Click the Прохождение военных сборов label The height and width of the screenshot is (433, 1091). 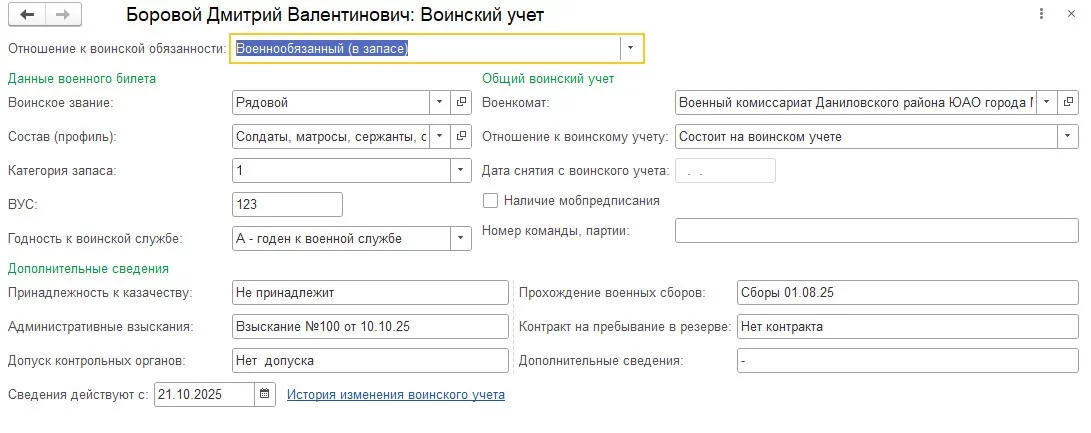tap(612, 292)
